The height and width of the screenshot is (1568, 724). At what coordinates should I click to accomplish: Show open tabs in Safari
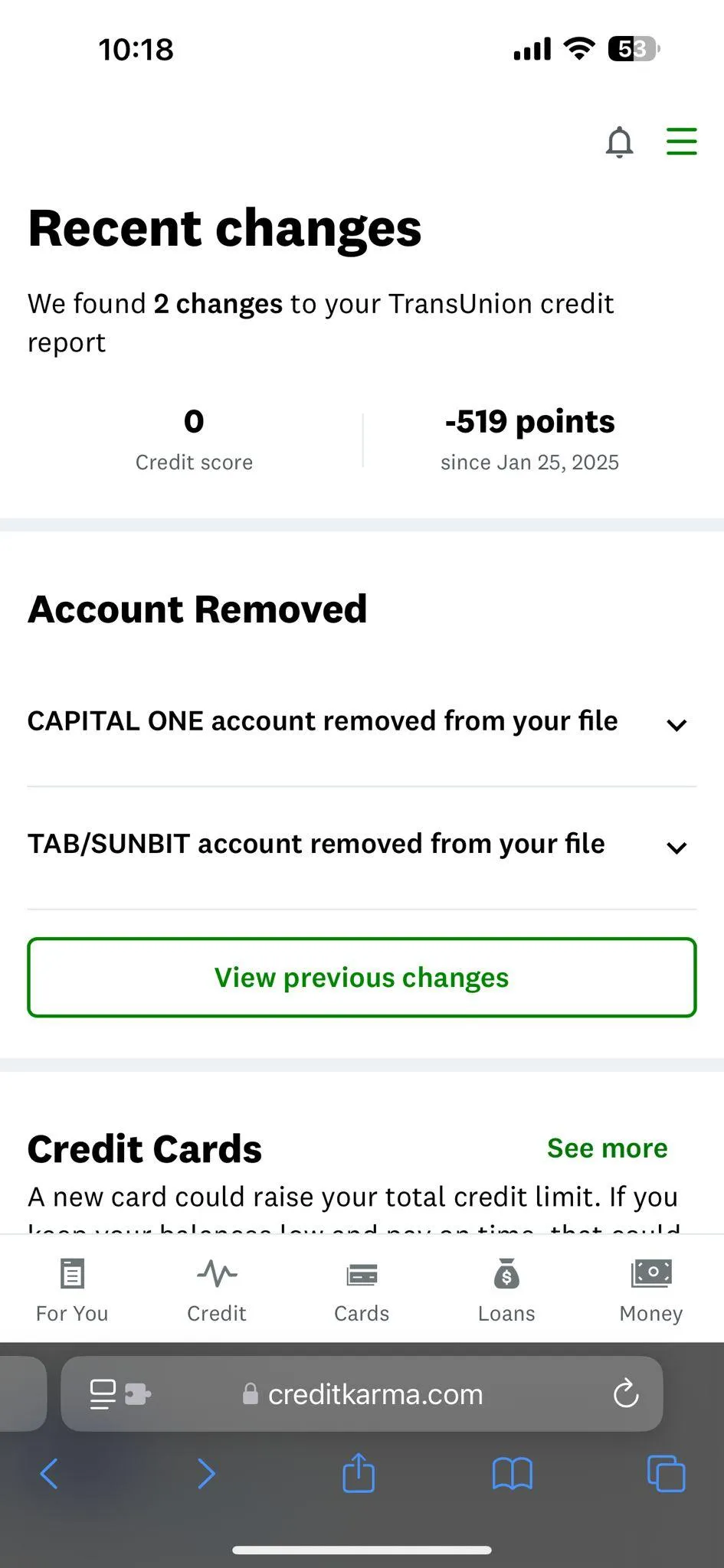[666, 1473]
